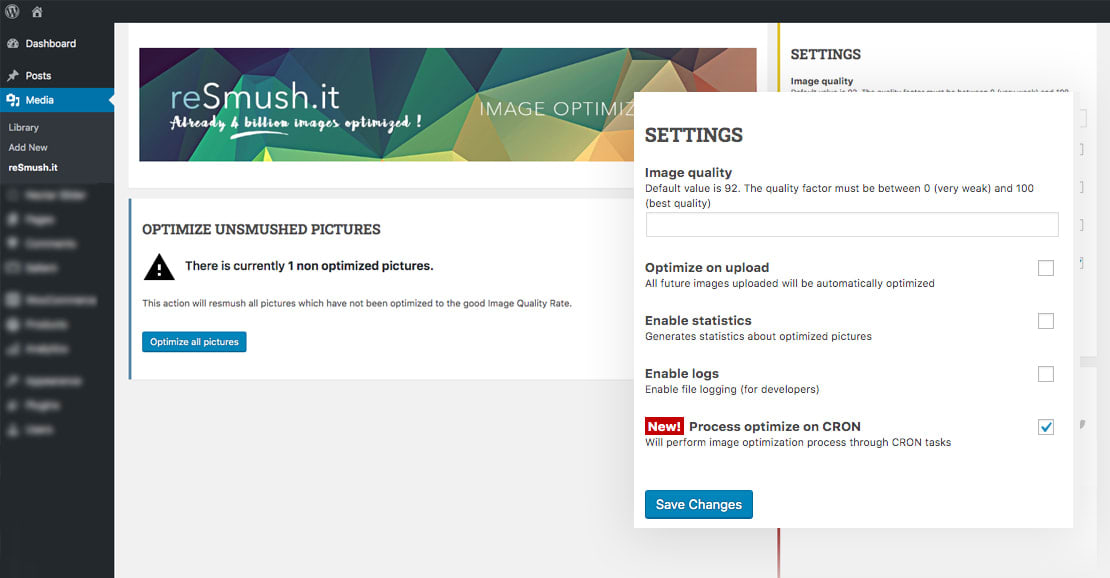This screenshot has height=578, width=1110.
Task: Go to Media Library submenu
Action: (23, 128)
